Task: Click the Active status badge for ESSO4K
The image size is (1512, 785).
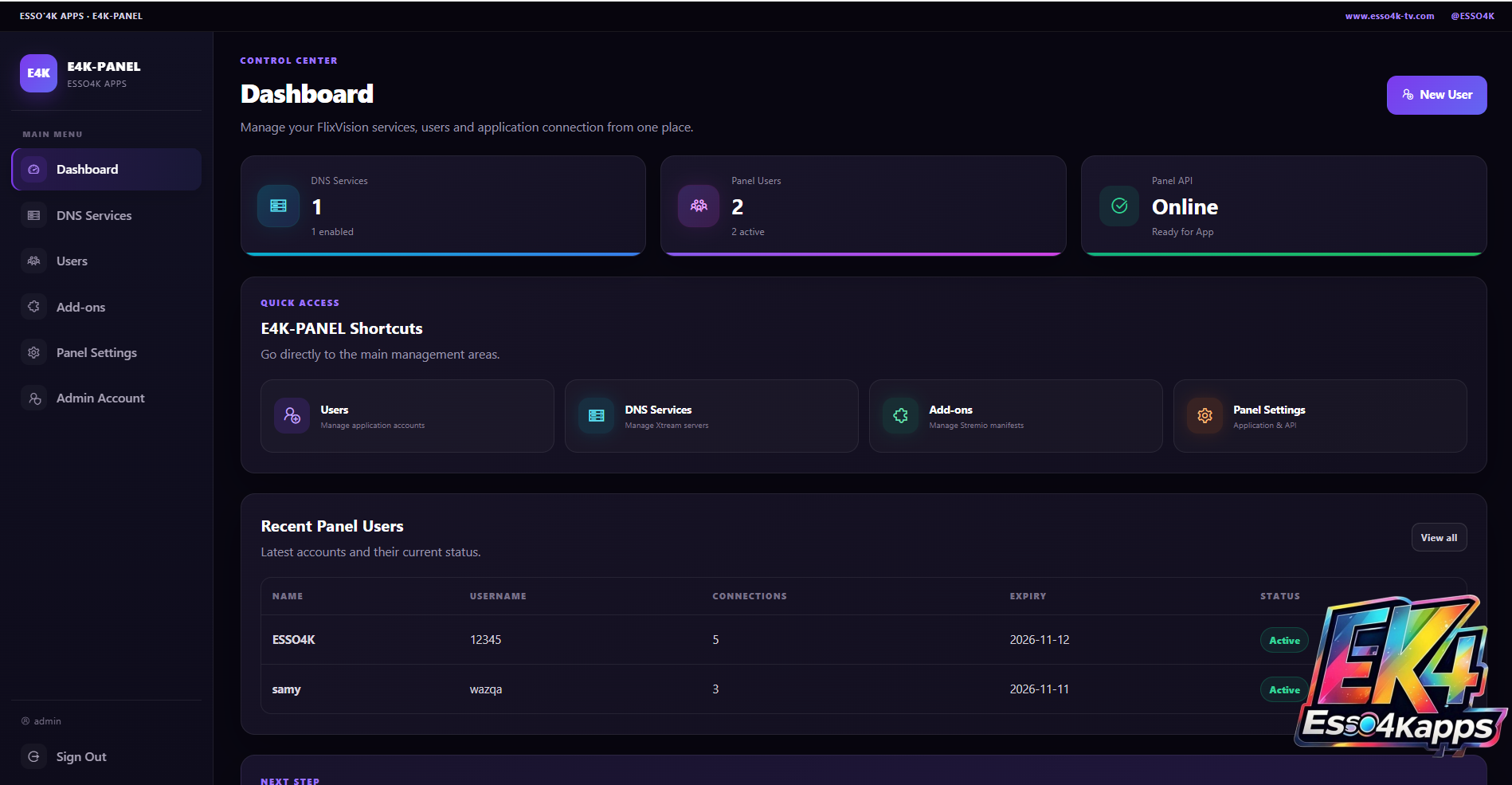Action: click(x=1284, y=641)
